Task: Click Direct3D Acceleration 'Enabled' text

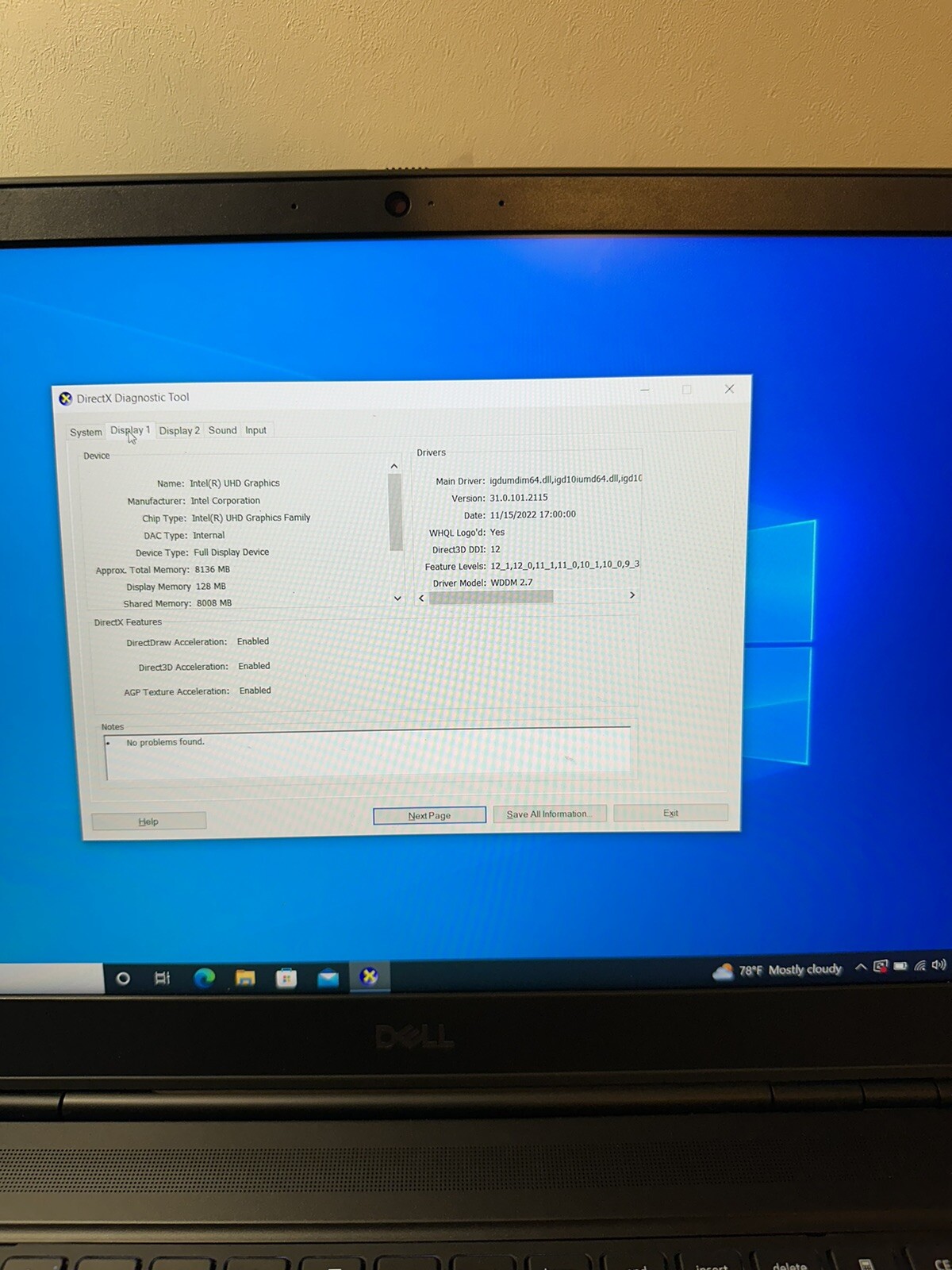Action: [x=254, y=666]
